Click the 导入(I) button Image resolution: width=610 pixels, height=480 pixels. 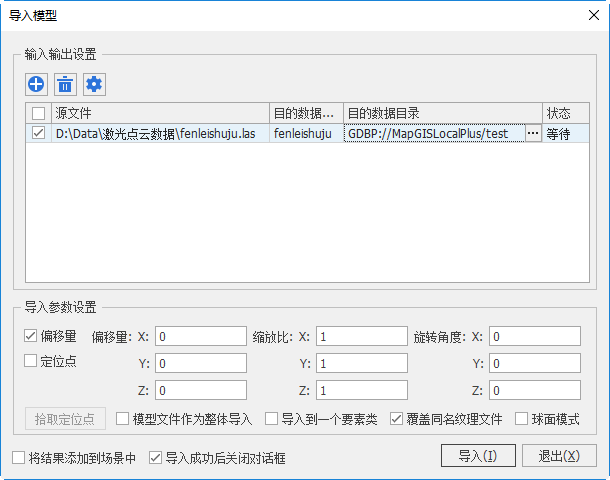tap(478, 456)
